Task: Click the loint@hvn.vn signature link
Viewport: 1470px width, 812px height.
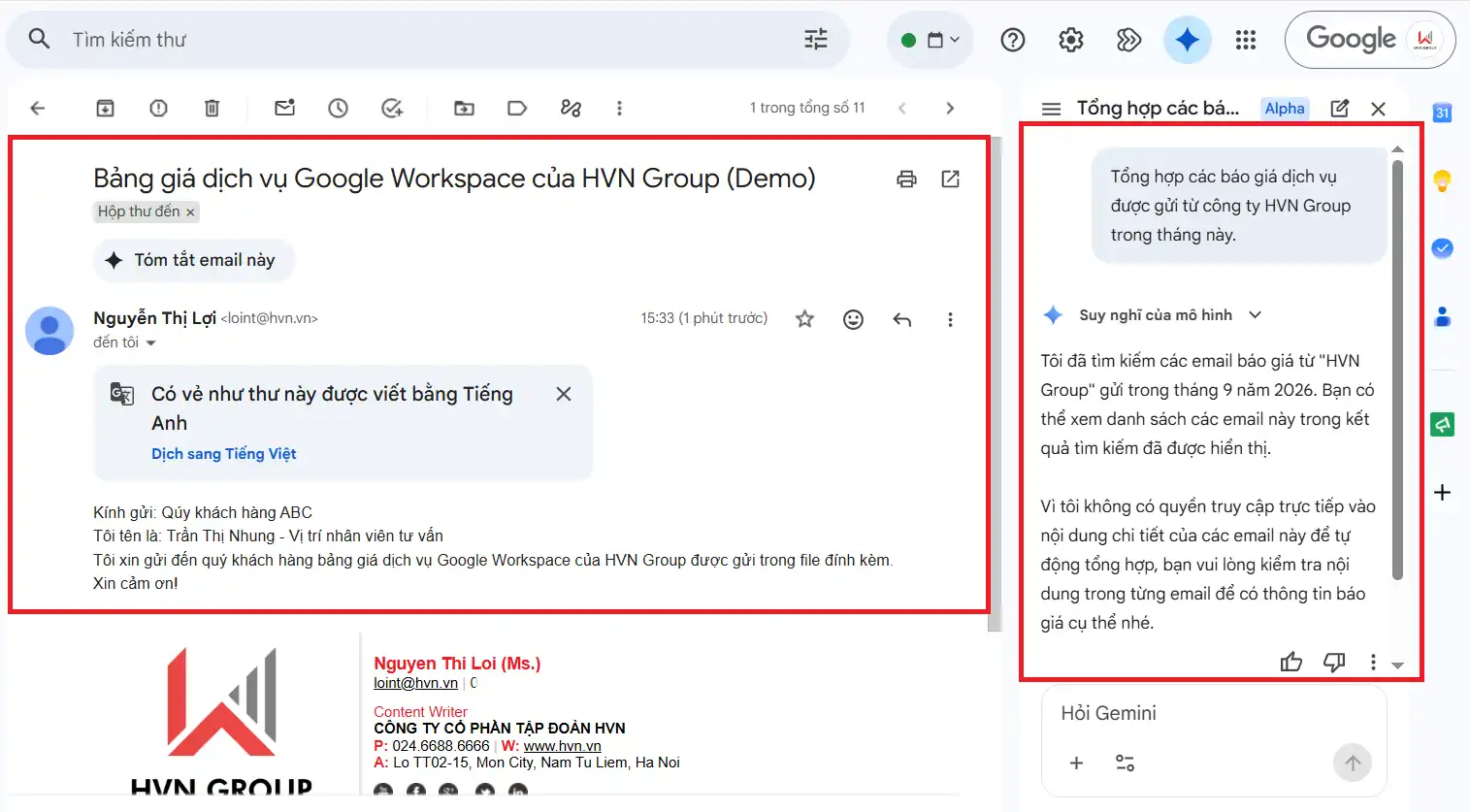Action: click(415, 683)
